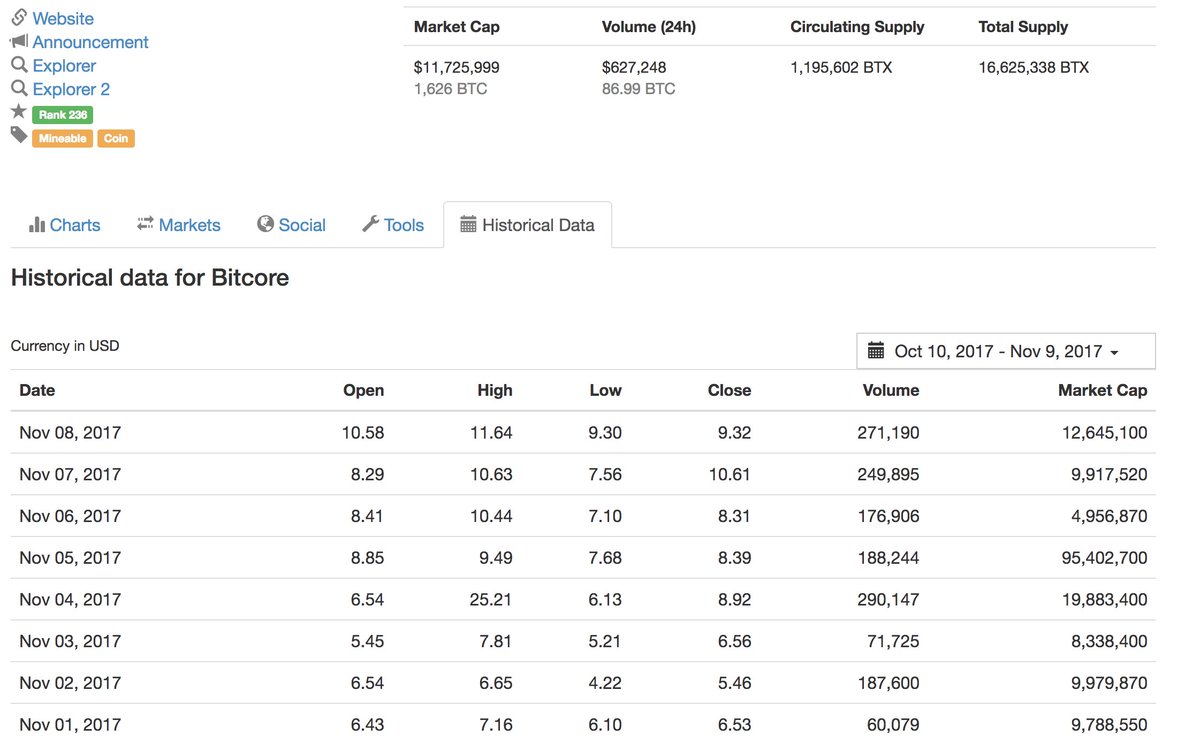Visit the Explorer 2 link
Image resolution: width=1200 pixels, height=736 pixels.
coord(71,89)
